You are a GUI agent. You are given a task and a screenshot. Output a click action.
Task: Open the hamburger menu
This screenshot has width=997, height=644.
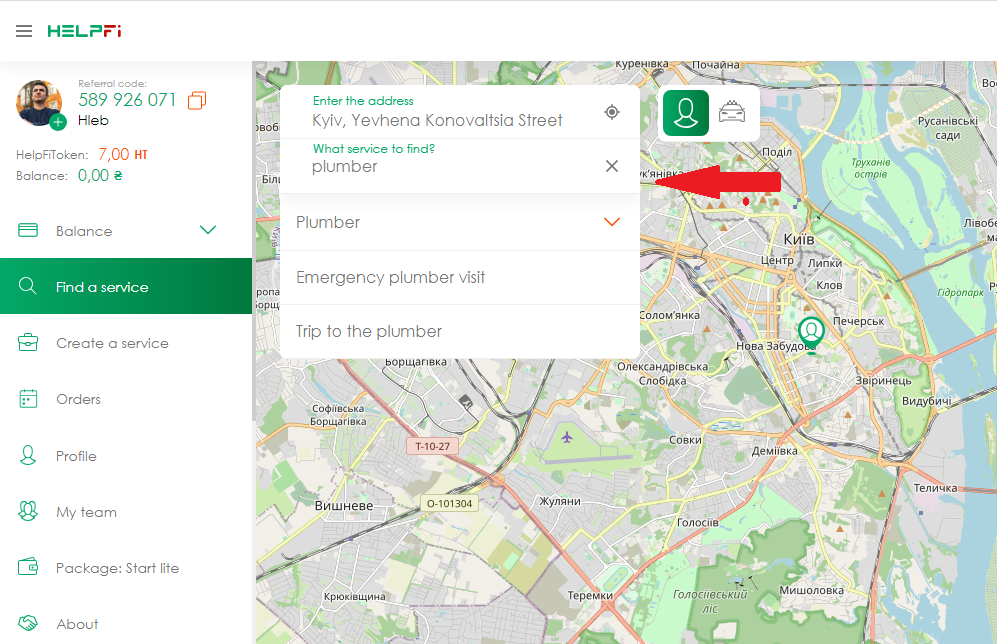pos(24,31)
